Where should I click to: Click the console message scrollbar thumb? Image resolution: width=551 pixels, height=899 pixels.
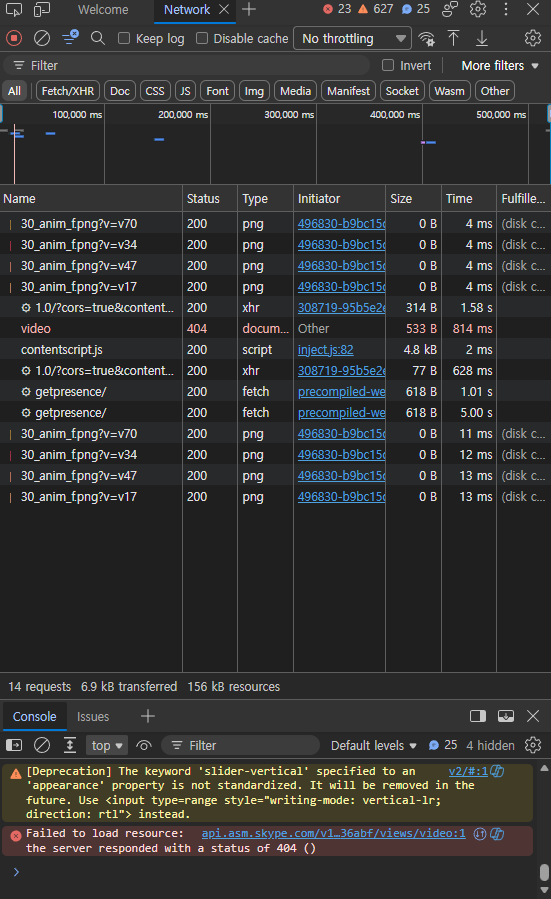point(544,872)
